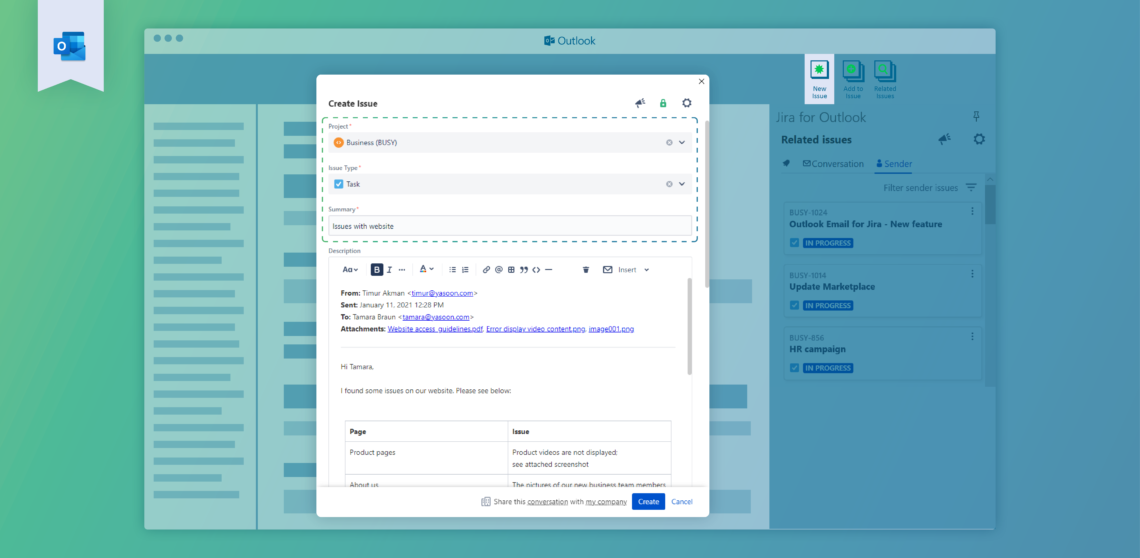Click the Create Issue dialog scrollbar
The image size is (1140, 558).
point(707,204)
